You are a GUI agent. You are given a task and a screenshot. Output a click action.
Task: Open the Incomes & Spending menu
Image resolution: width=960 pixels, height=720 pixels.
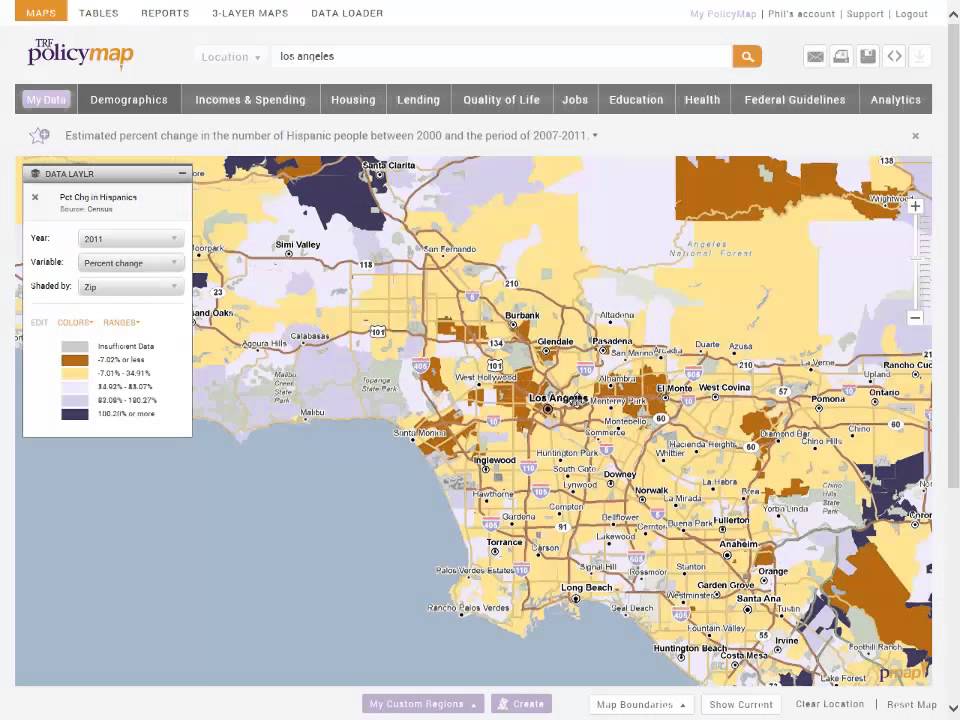(250, 99)
